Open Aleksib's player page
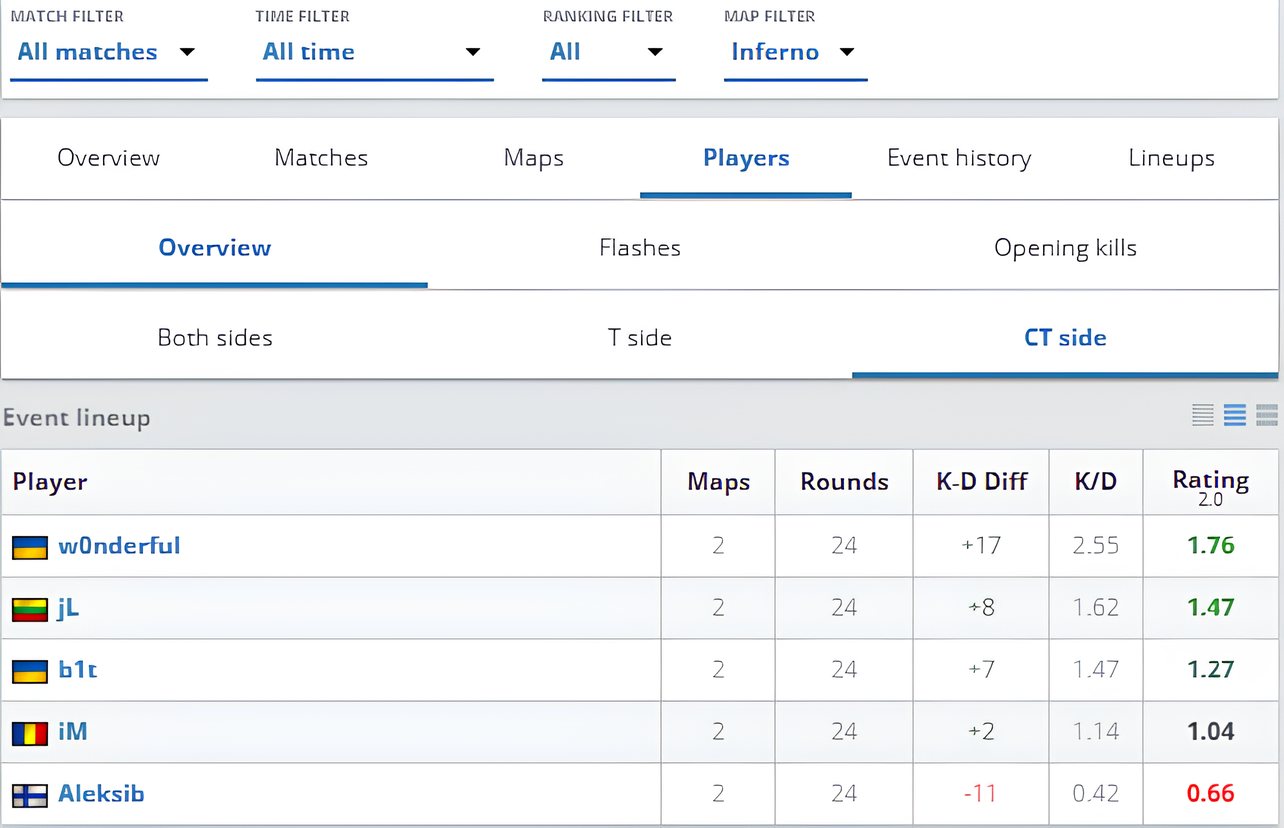 tap(101, 794)
